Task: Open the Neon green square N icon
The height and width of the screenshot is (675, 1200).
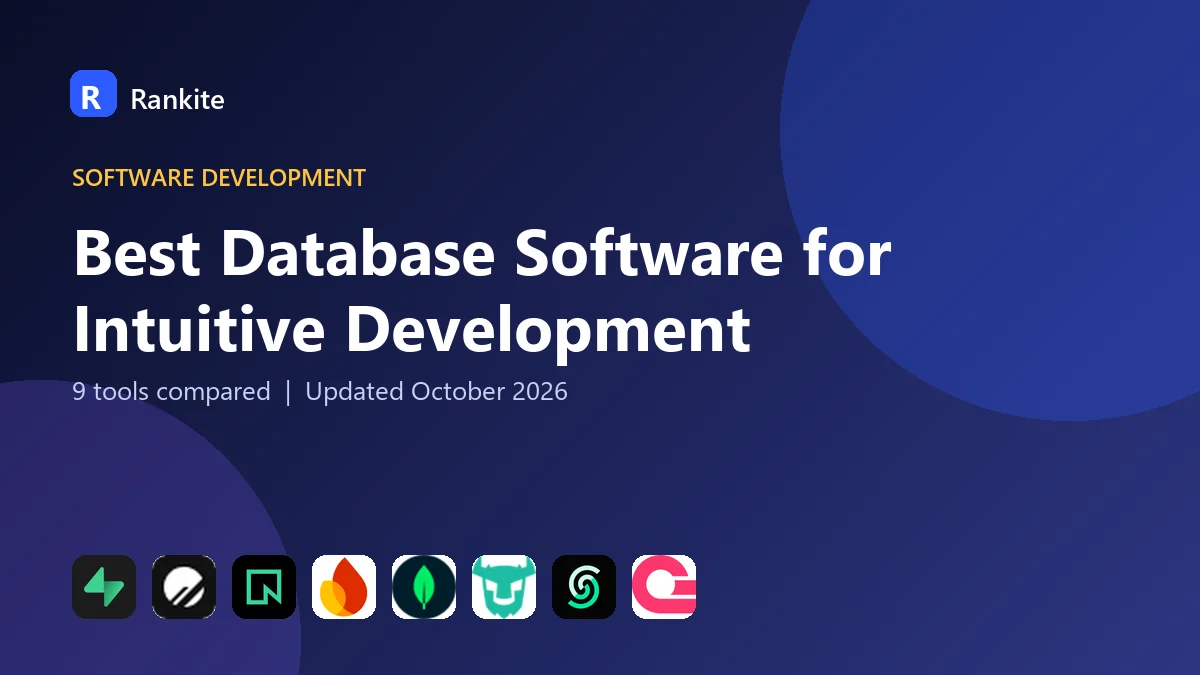Action: pyautogui.click(x=264, y=587)
